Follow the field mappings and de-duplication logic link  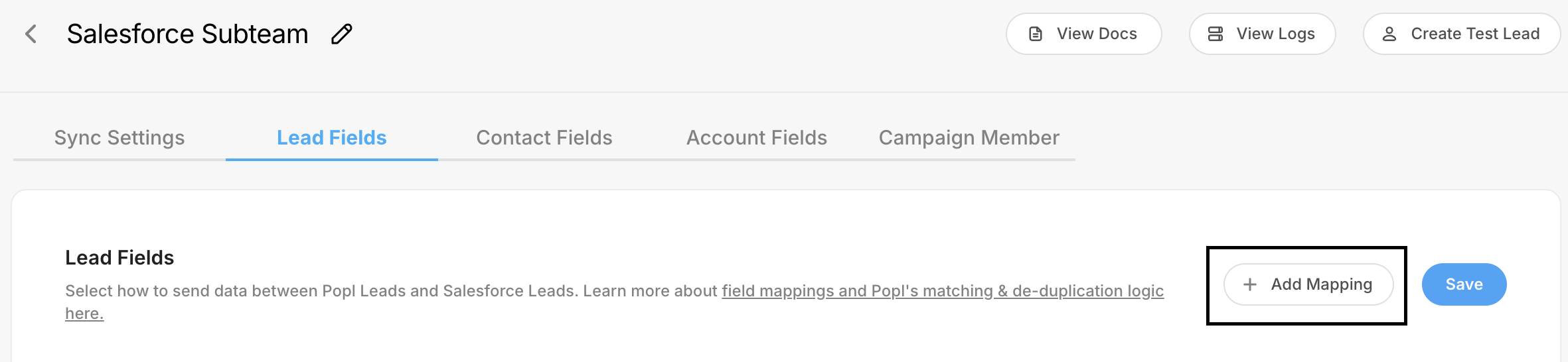(x=943, y=291)
